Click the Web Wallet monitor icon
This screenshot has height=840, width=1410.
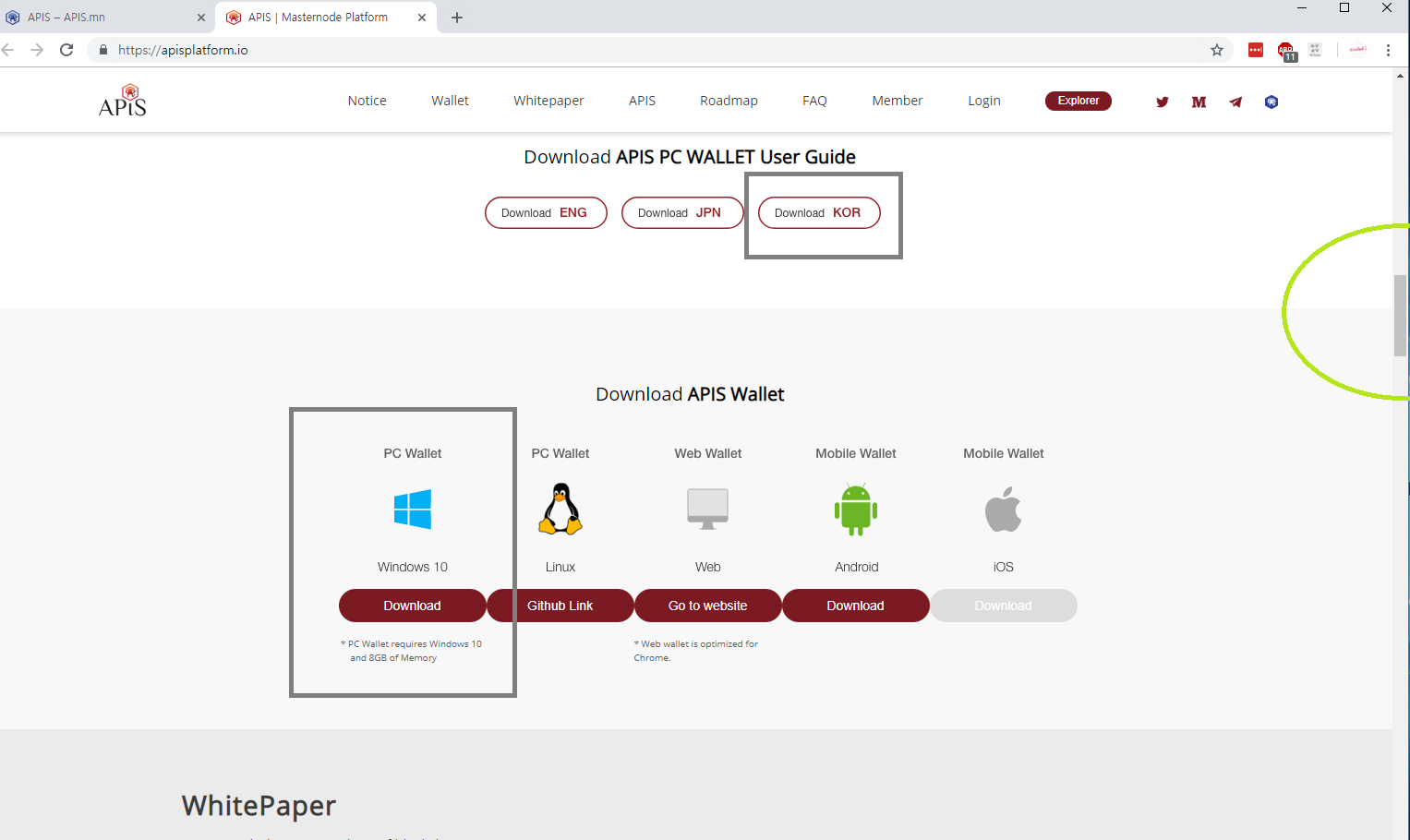708,509
